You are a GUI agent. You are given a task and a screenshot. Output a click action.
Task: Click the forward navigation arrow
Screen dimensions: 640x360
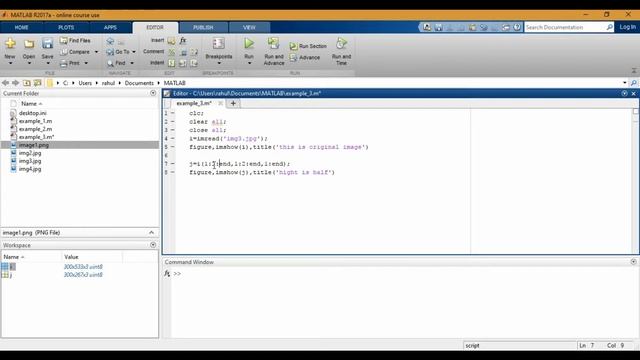pos(16,83)
